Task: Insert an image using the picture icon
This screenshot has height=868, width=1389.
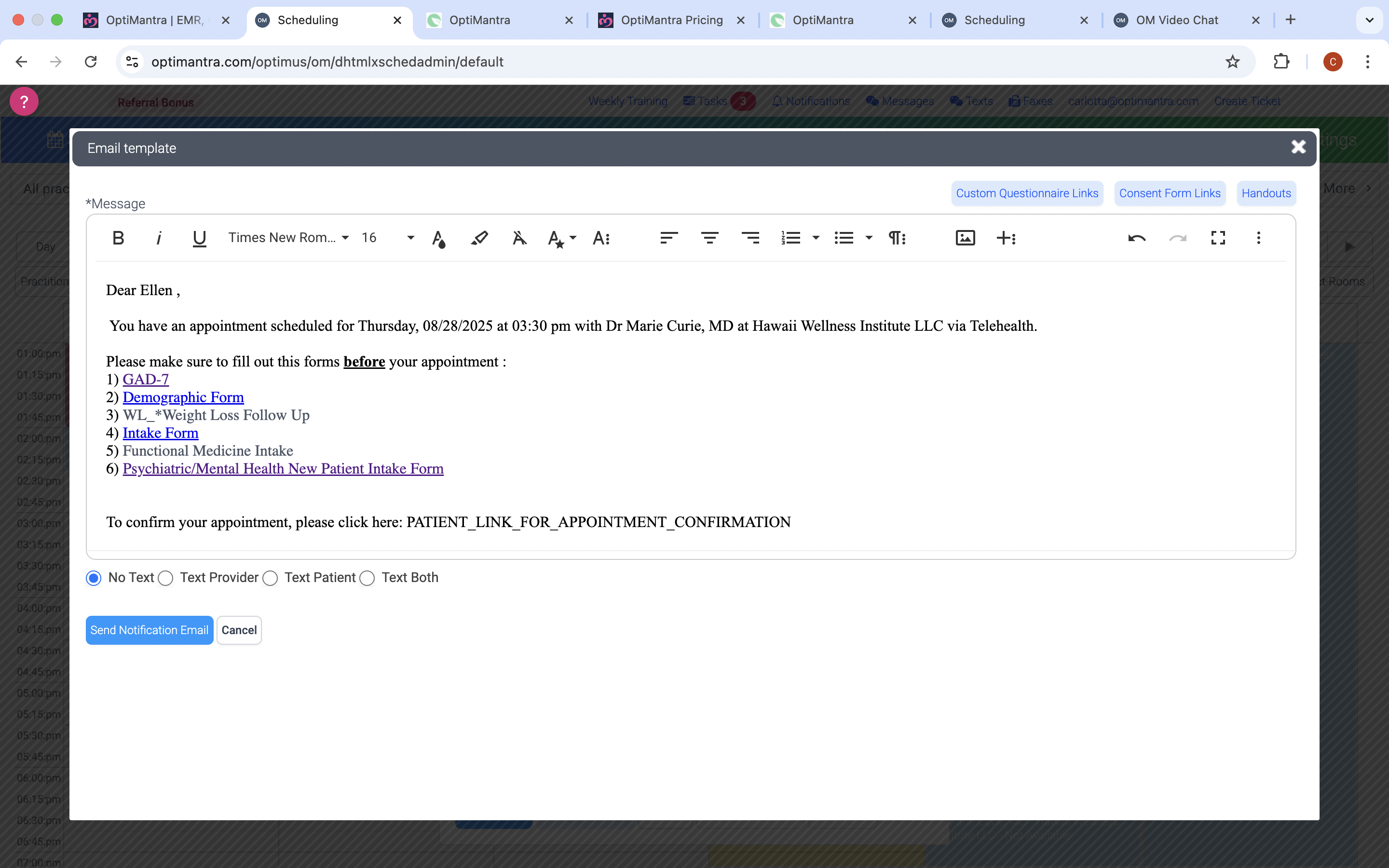Action: 965,238
